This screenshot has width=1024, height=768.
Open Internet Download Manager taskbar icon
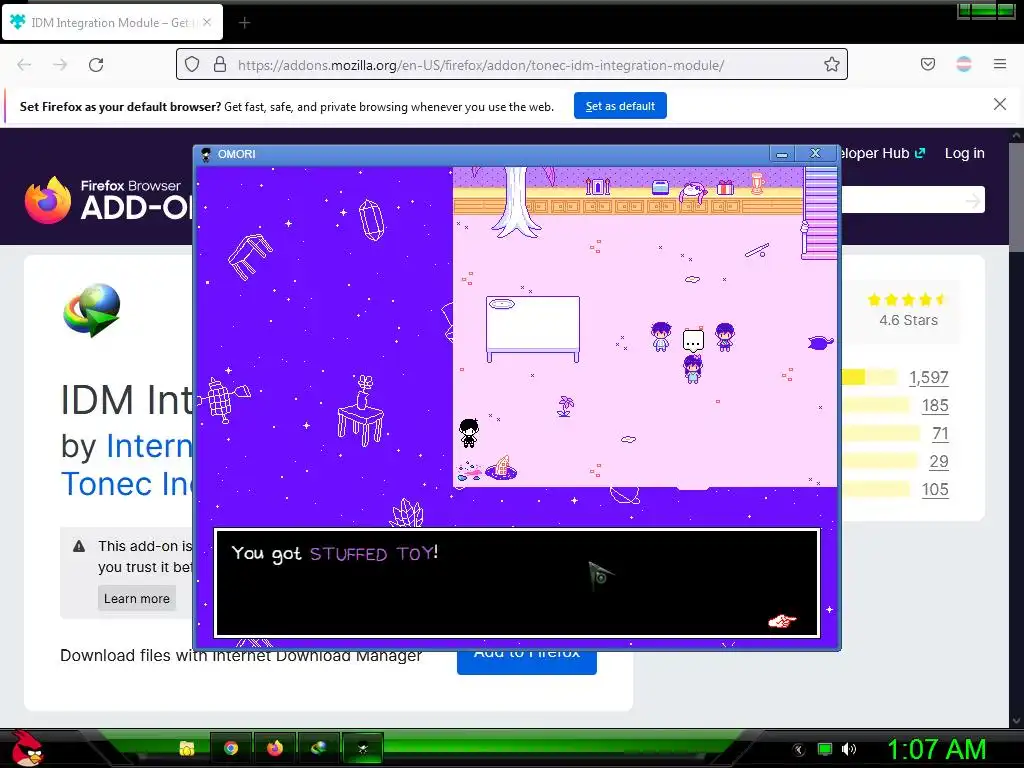click(319, 748)
